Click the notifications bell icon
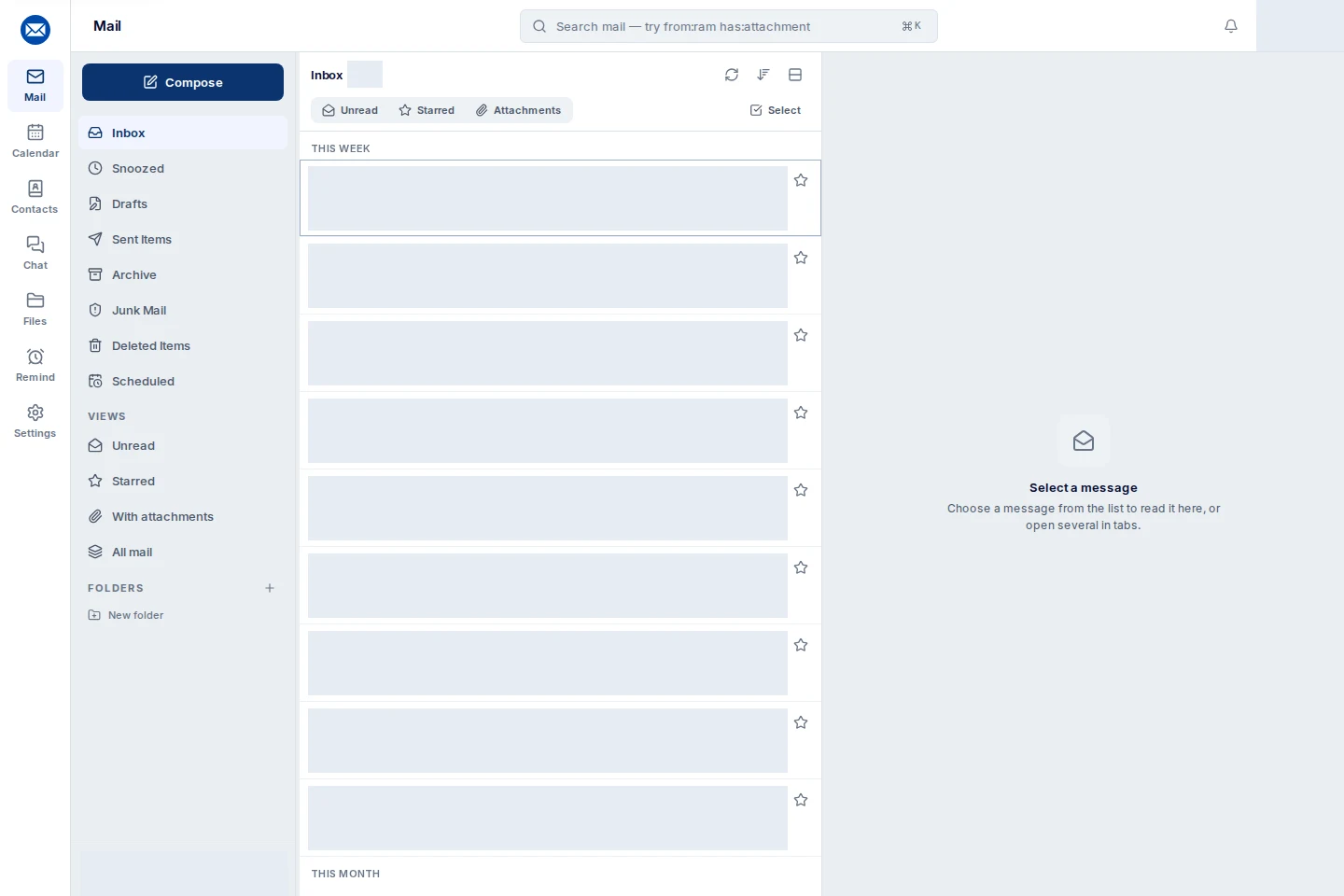Viewport: 1344px width, 896px height. [1231, 26]
